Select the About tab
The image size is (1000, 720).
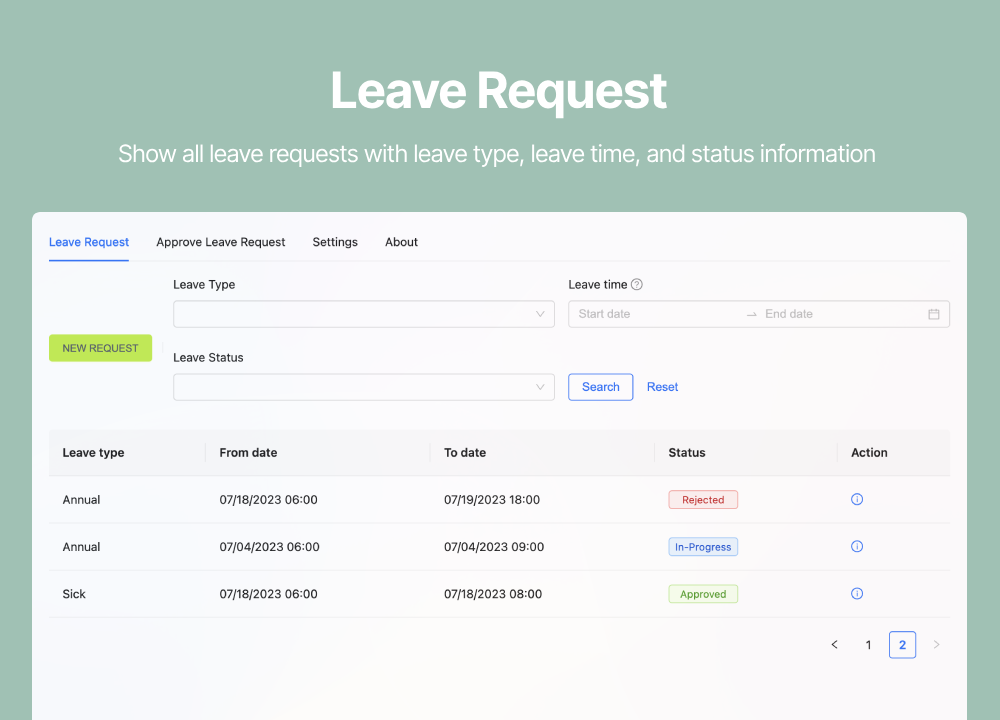point(401,242)
